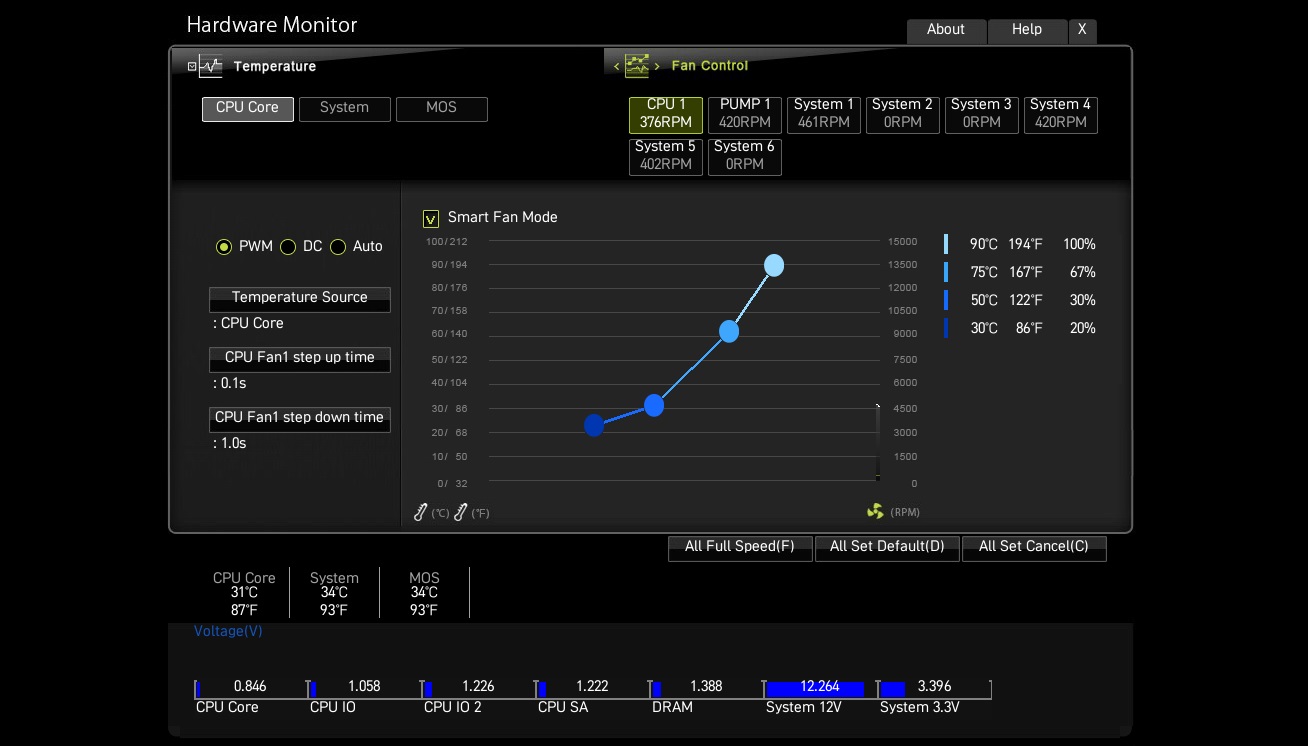Collapse the Temperature section box icon
Viewport: 1308px width, 746px height.
click(192, 67)
